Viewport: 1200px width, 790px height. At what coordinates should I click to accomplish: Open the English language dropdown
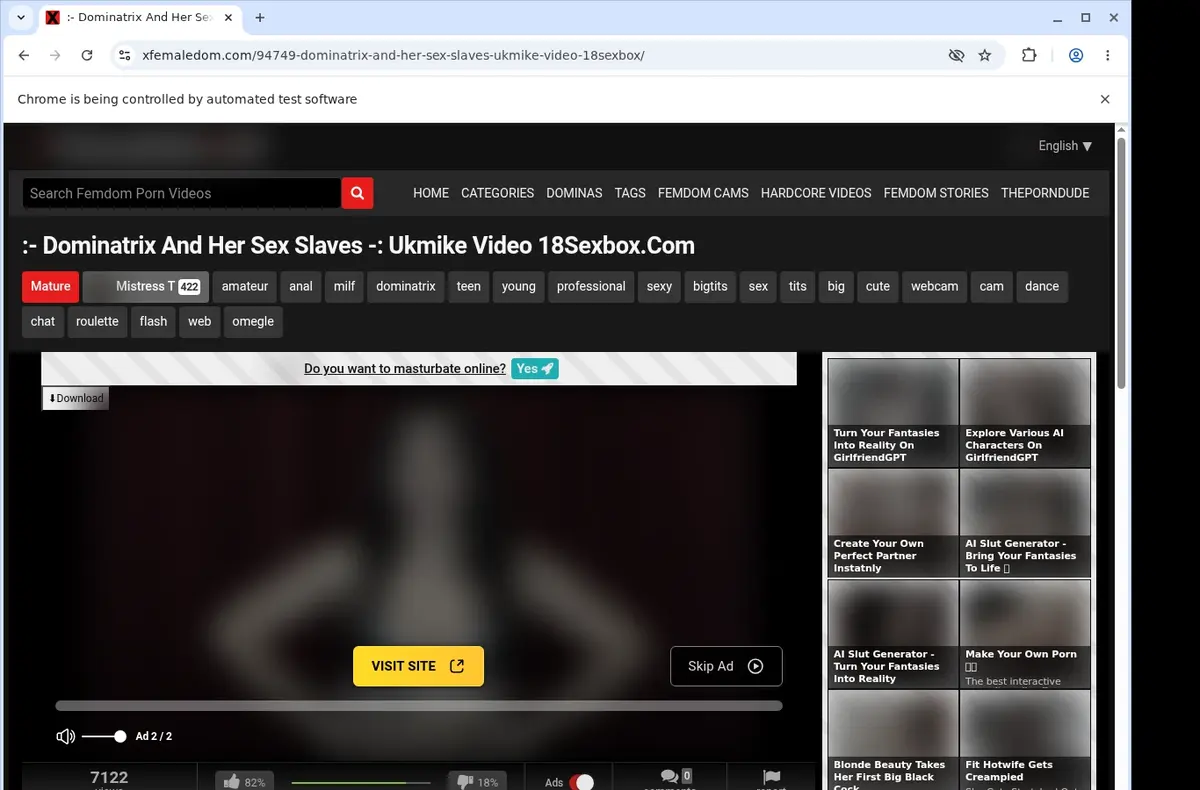1065,146
